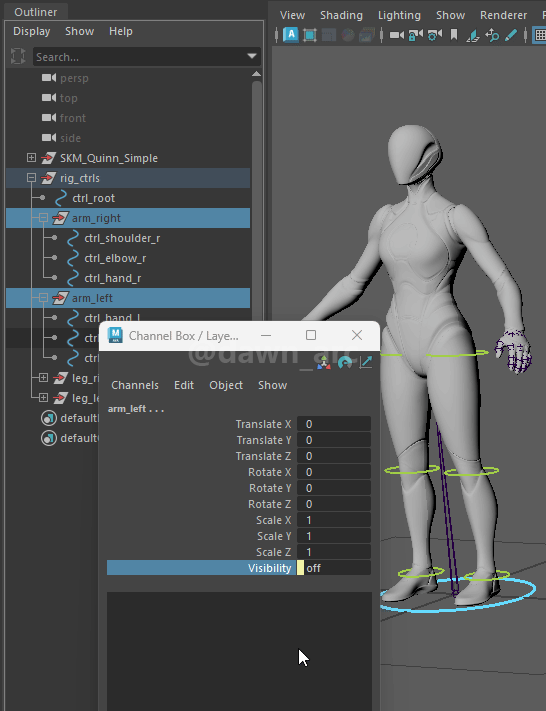This screenshot has width=546, height=711.
Task: Open Channel Box Edit menu
Action: click(x=184, y=385)
